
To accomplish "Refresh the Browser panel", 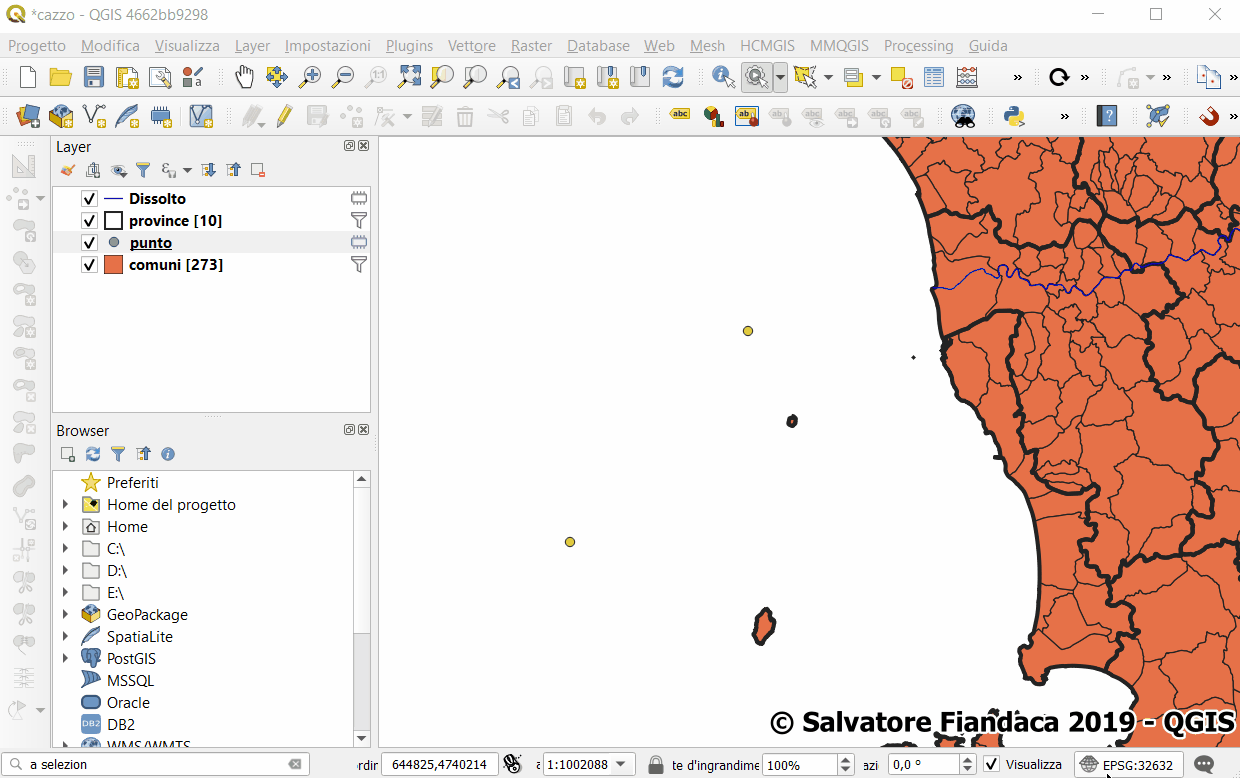I will pyautogui.click(x=93, y=454).
